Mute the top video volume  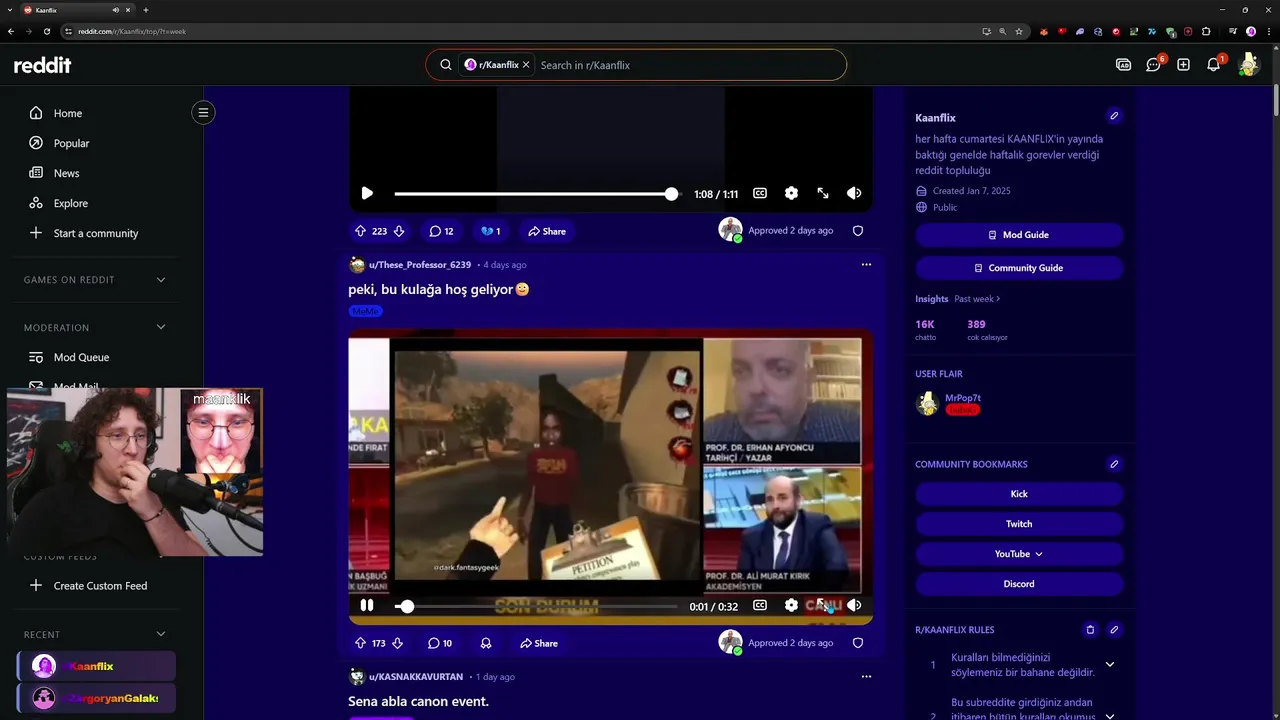(x=854, y=193)
